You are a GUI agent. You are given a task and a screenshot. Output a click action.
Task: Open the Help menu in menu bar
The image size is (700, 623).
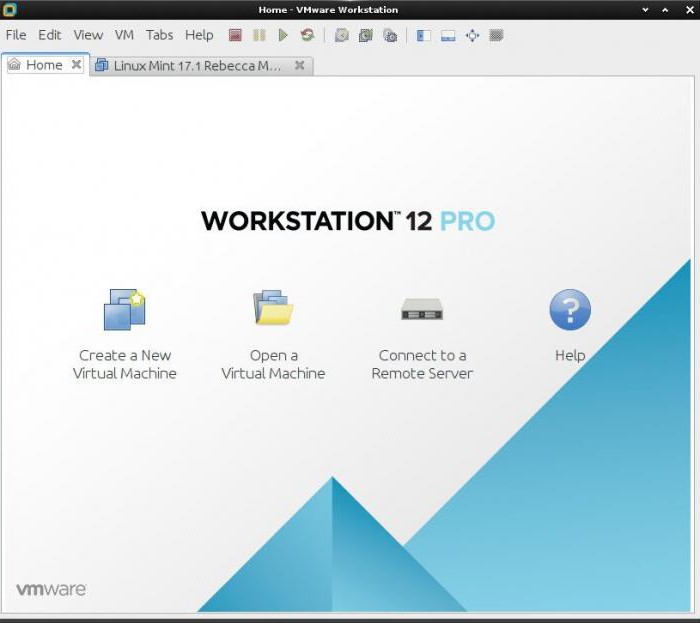click(x=199, y=35)
